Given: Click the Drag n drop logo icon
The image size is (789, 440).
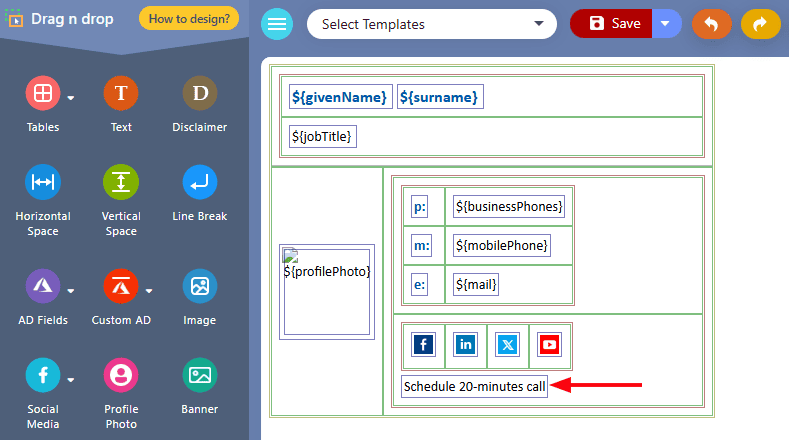Looking at the screenshot, I should point(15,19).
